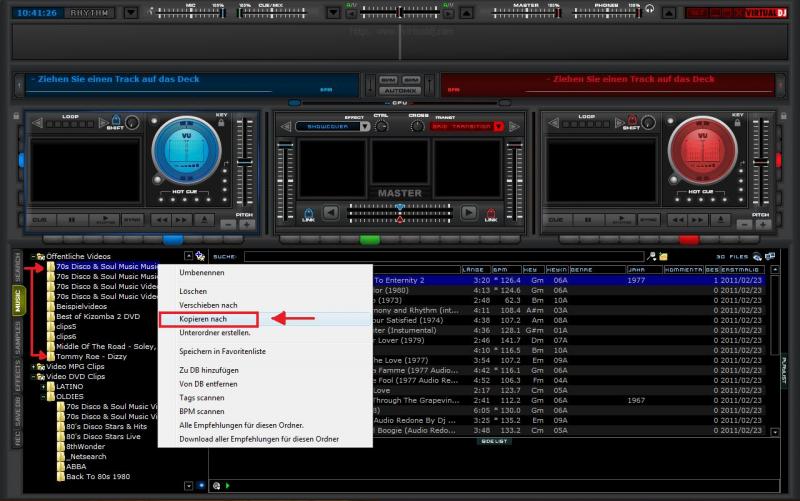Viewport: 800px width, 501px height.
Task: Click the SYNC button on left deck
Action: [132, 219]
